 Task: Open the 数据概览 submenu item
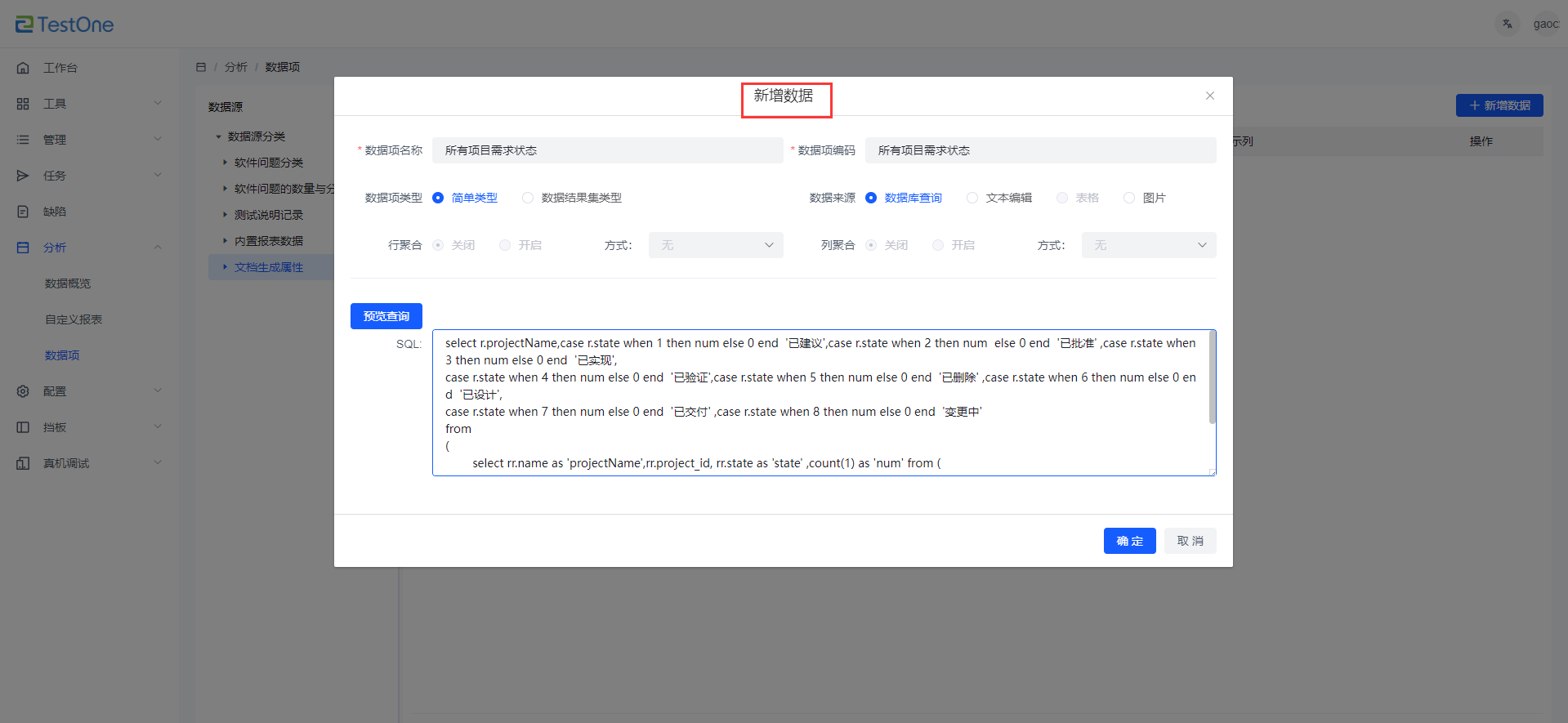tap(68, 283)
